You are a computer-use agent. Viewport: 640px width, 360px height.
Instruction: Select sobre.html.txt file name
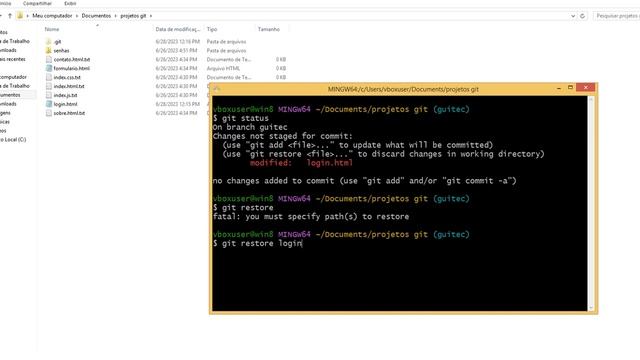(x=69, y=113)
